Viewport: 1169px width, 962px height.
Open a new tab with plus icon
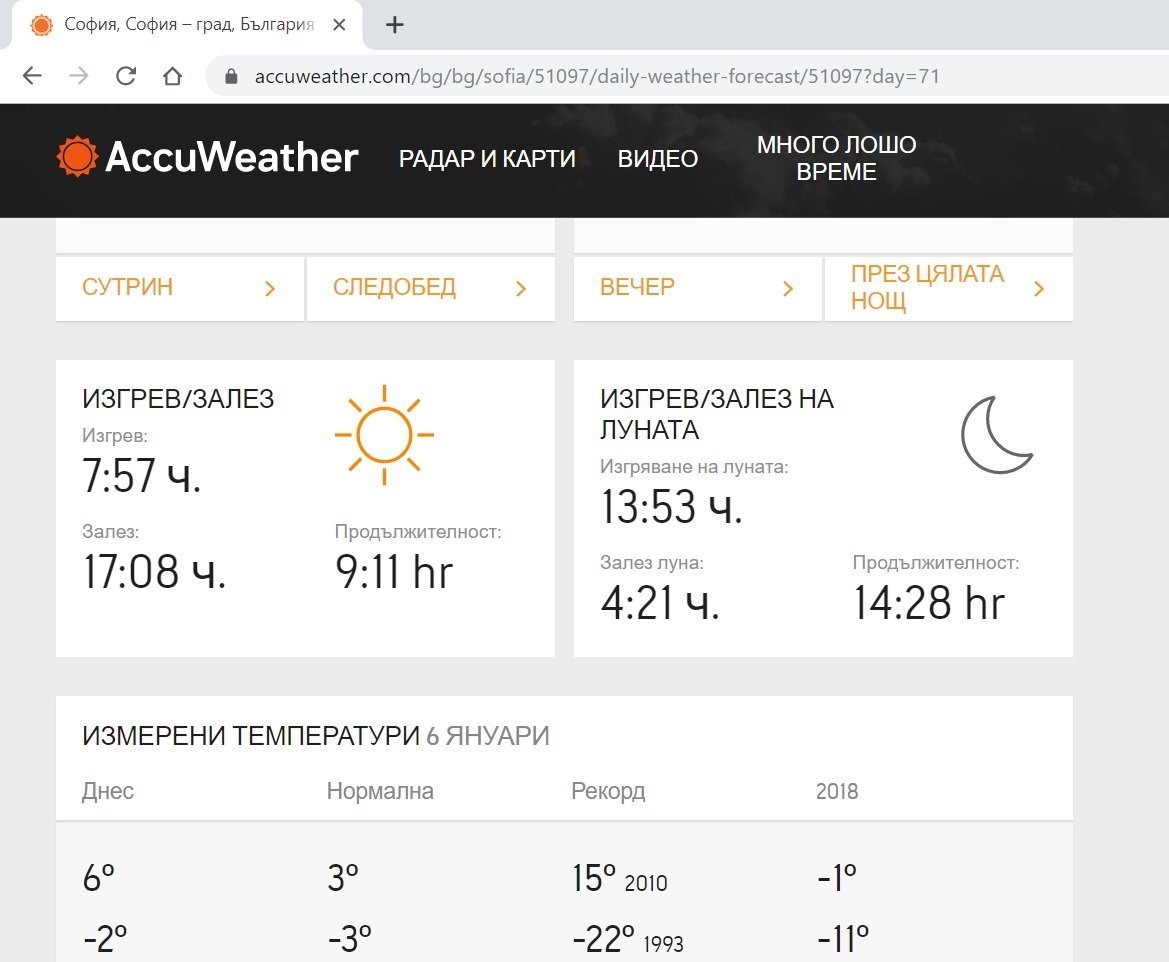pos(395,25)
